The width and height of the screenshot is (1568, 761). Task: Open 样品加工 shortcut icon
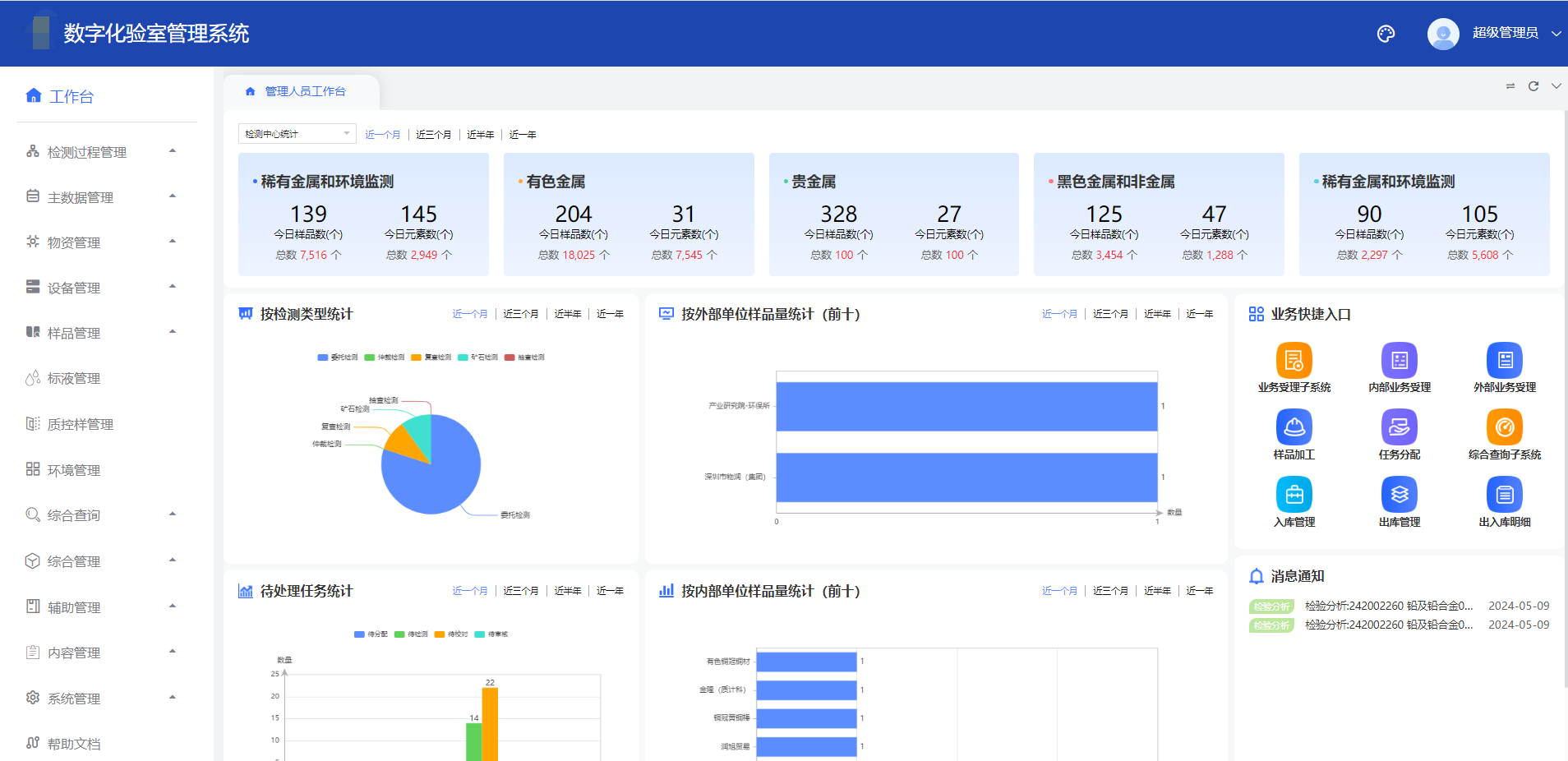[x=1294, y=427]
